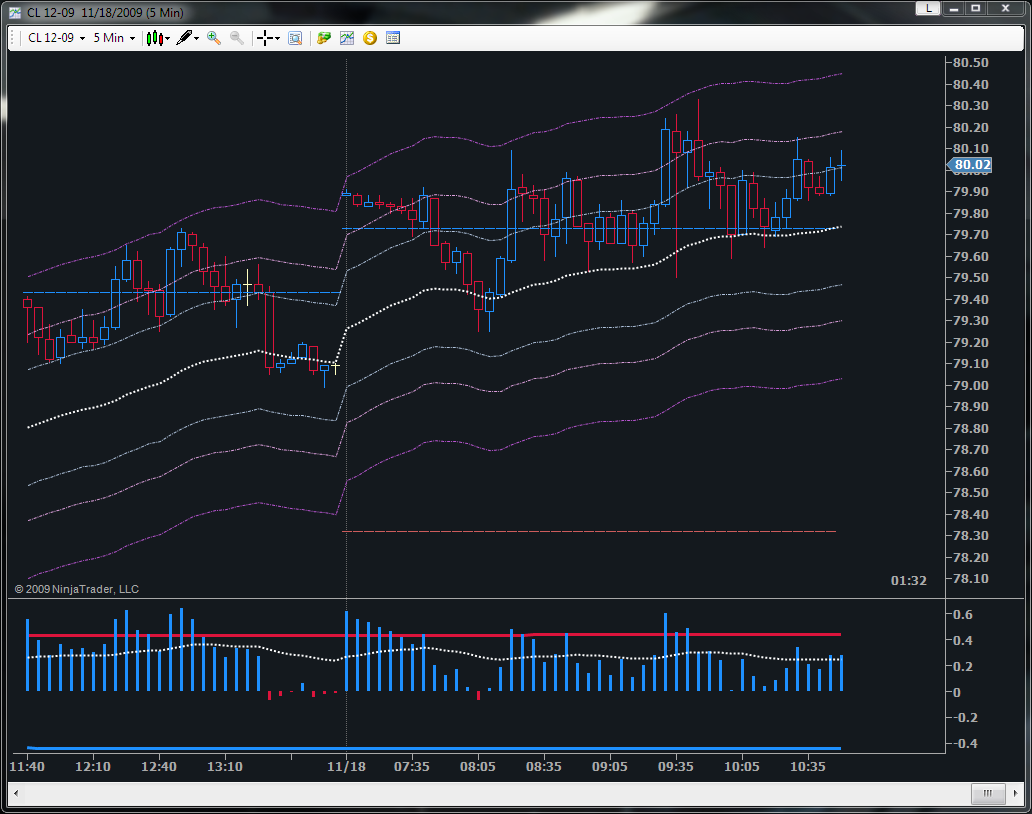The width and height of the screenshot is (1032, 814).
Task: Expand the crosshair cursor dropdown arrow
Action: pyautogui.click(x=278, y=38)
